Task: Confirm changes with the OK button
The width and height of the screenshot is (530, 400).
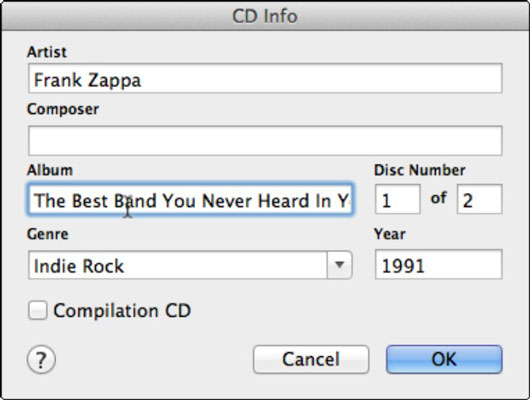Action: click(x=444, y=359)
